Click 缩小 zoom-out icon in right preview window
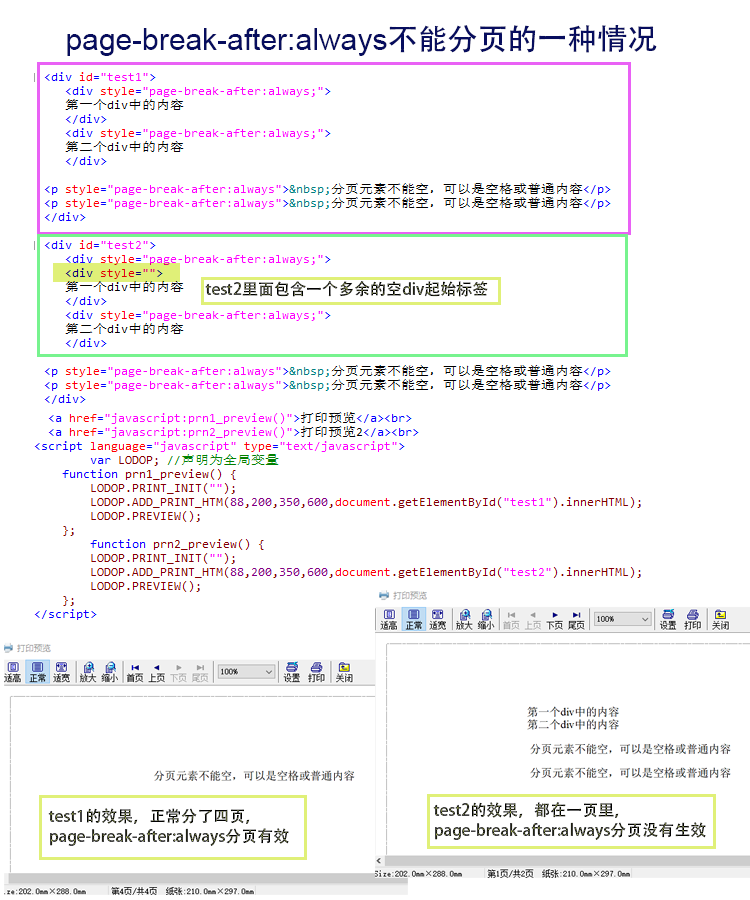The width and height of the screenshot is (750, 900). click(485, 619)
